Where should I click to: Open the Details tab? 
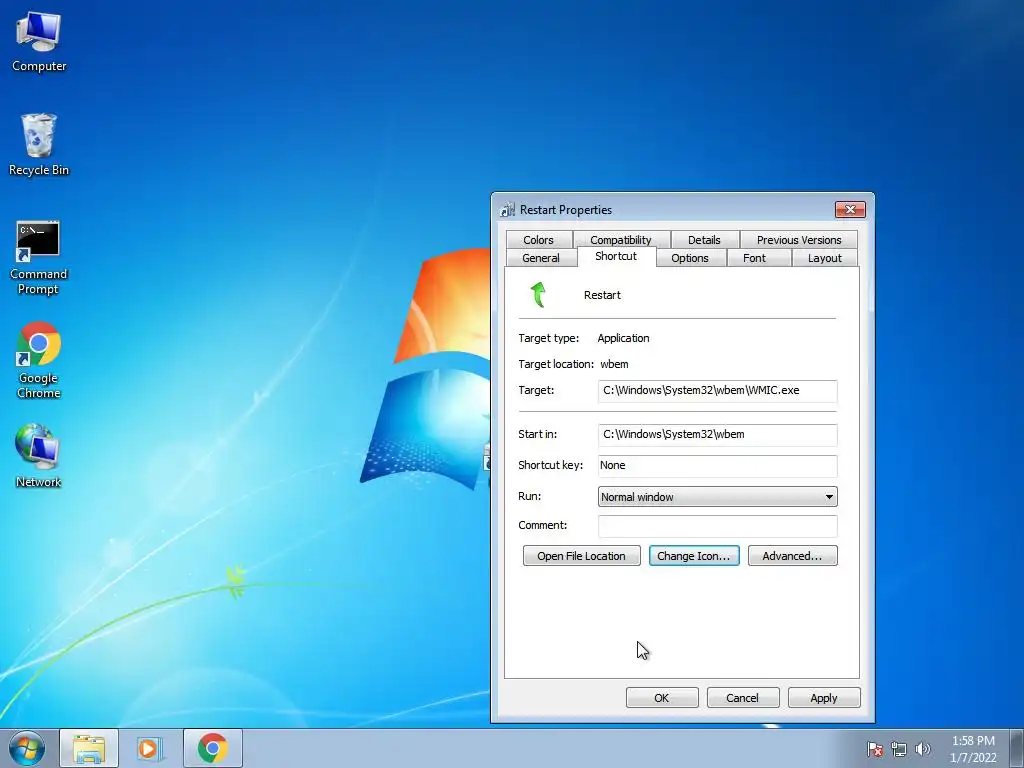[704, 240]
